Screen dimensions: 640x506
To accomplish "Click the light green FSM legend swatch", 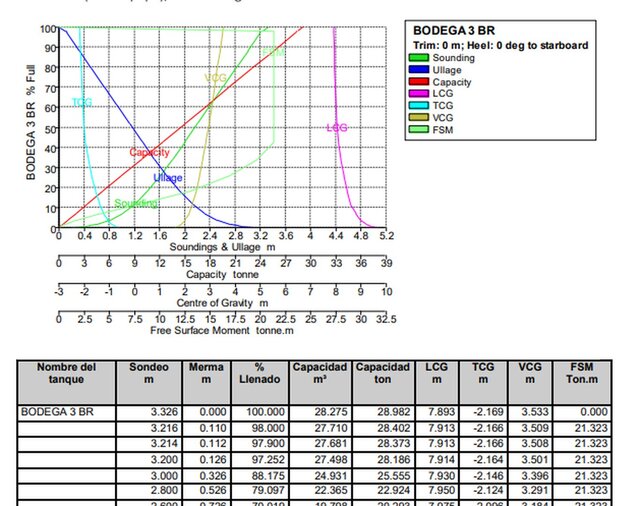I will coord(419,130).
